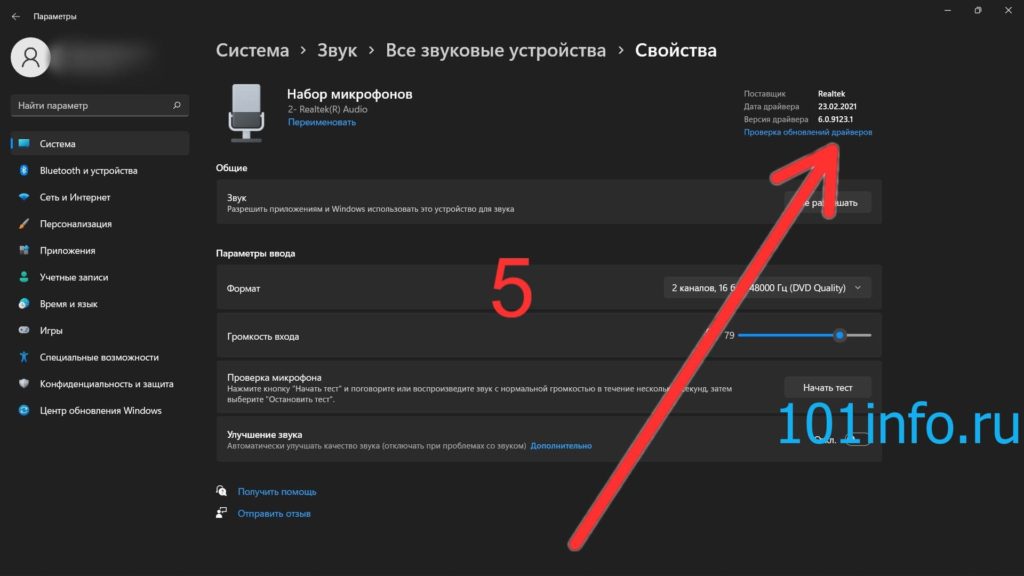Click driver version 6.0.9123.1 text

(835, 120)
